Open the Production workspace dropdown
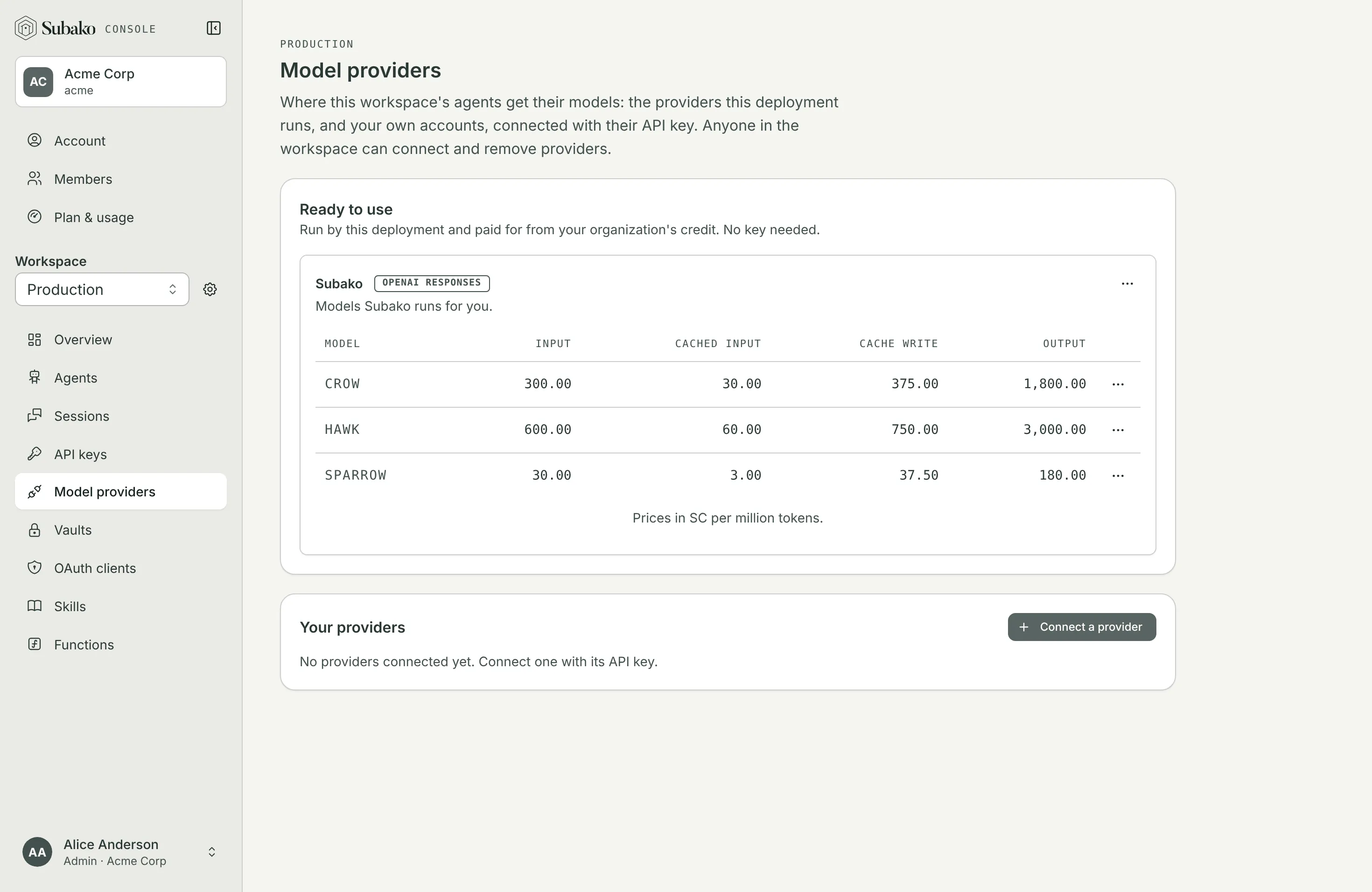Screen dimensions: 1372x892 coord(102,289)
